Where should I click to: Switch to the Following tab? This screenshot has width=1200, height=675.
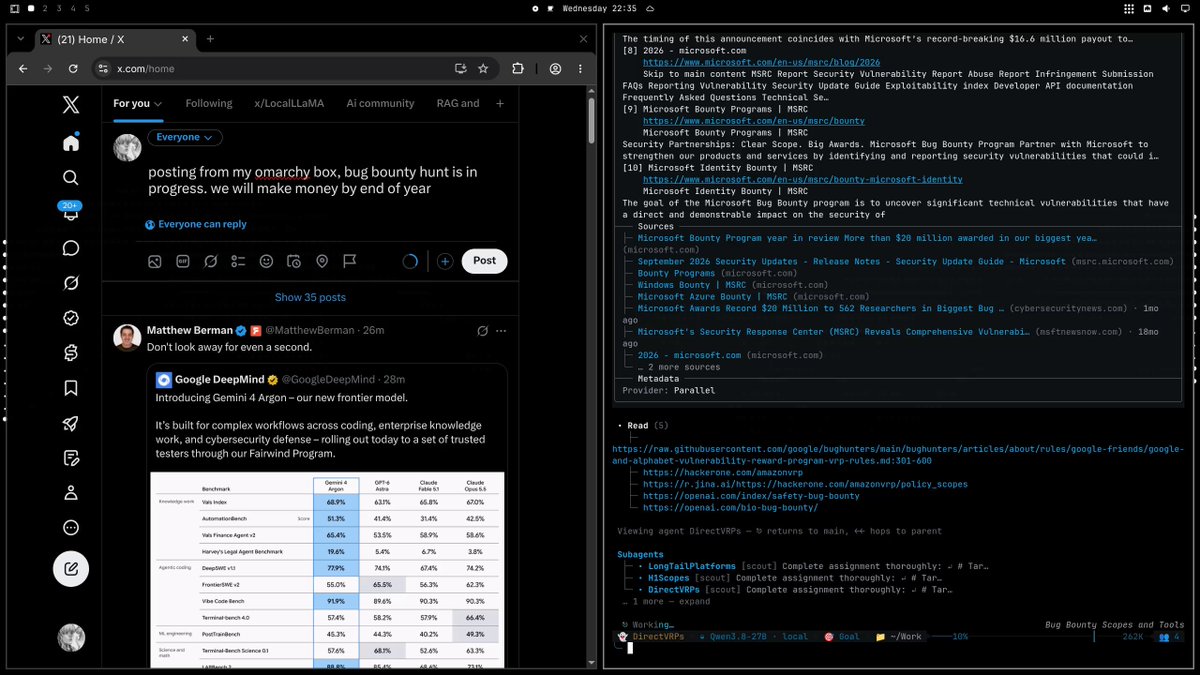coord(209,103)
